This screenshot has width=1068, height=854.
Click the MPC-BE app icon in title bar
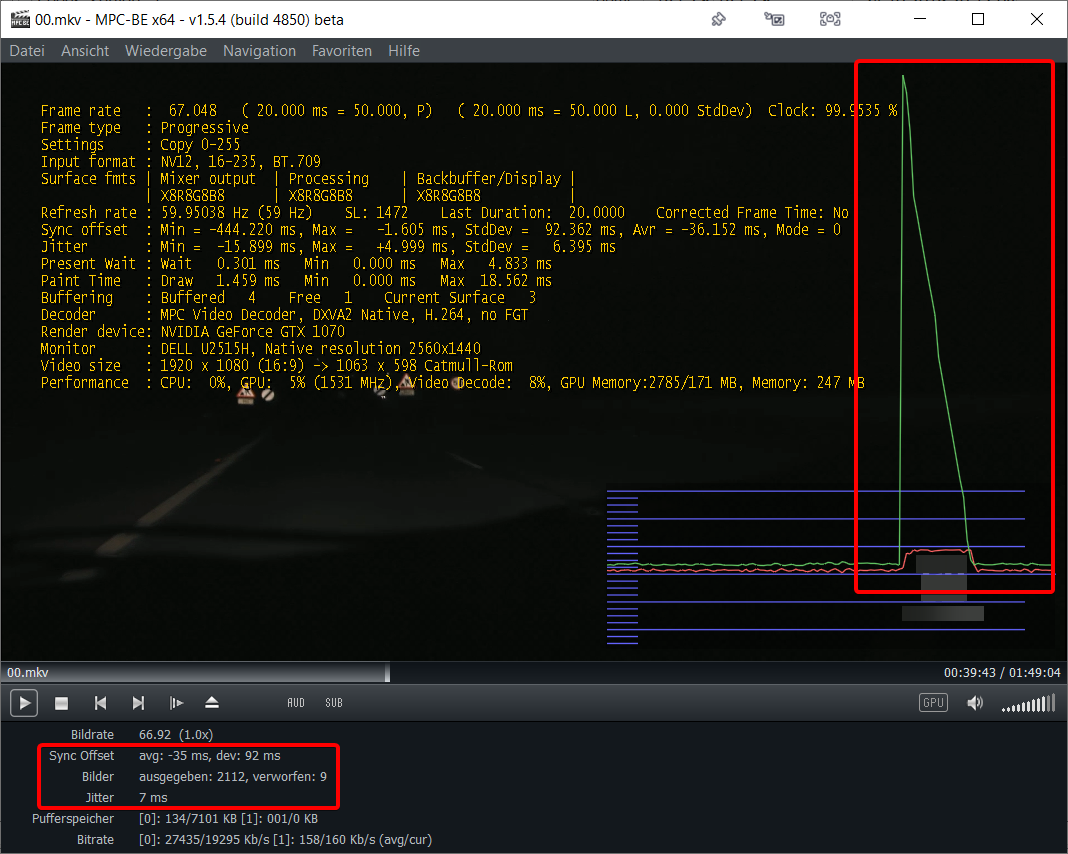click(20, 19)
